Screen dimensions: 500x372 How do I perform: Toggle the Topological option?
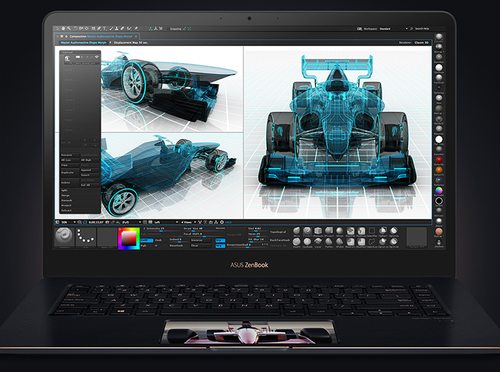coord(278,232)
